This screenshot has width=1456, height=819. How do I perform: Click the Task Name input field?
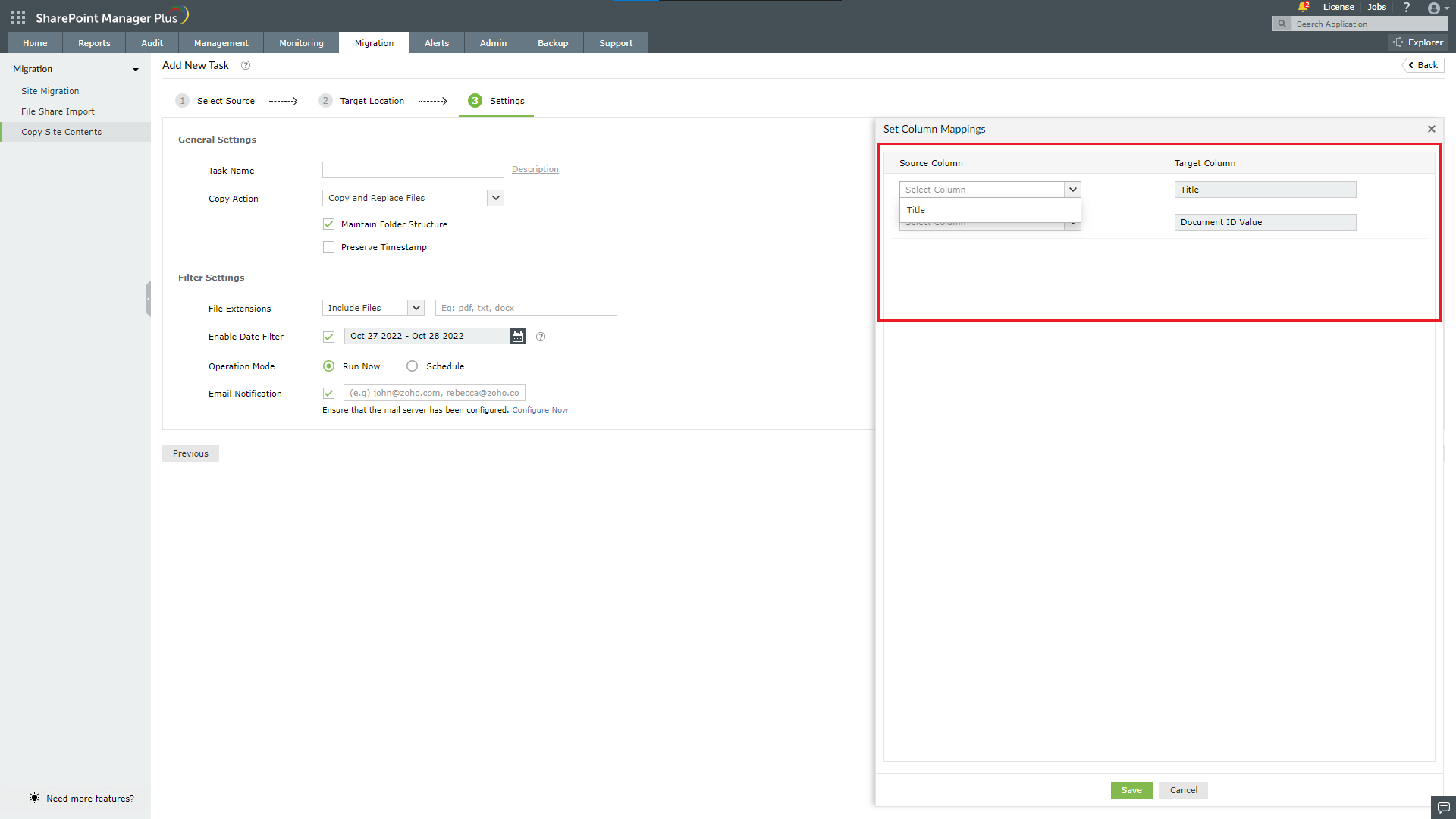tap(413, 169)
